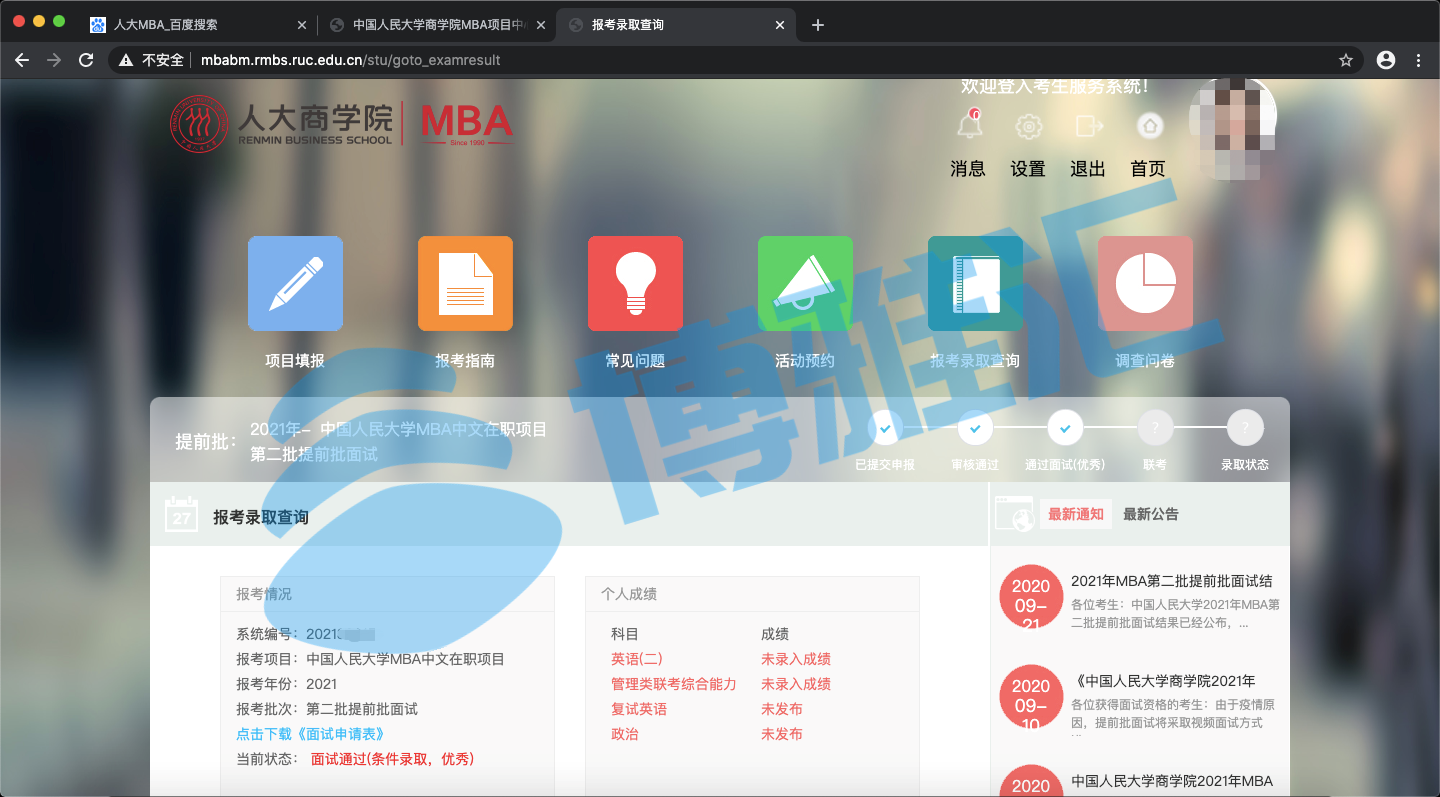This screenshot has height=797, width=1440.
Task: Switch to the 中国人民大学商学院MBA项目 browser tab
Action: click(437, 25)
